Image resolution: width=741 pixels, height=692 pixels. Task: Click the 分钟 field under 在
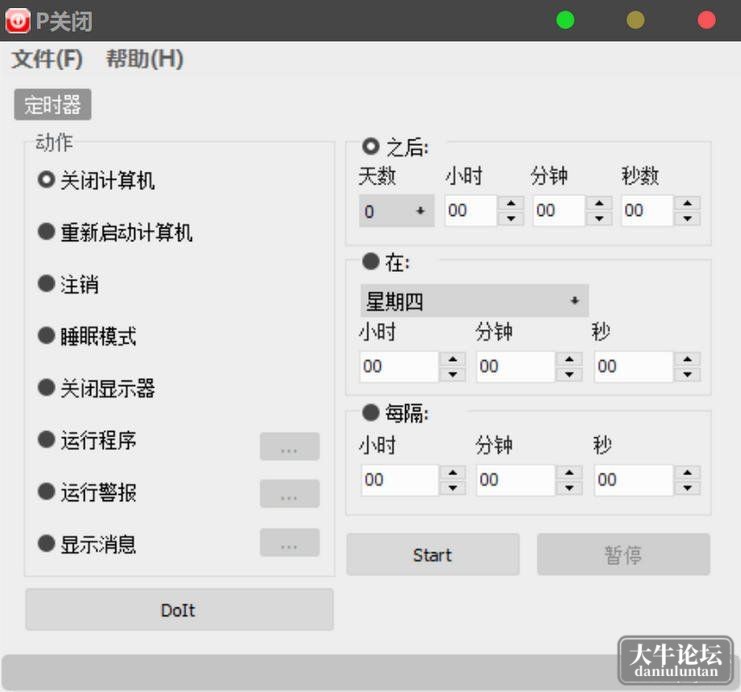click(516, 366)
